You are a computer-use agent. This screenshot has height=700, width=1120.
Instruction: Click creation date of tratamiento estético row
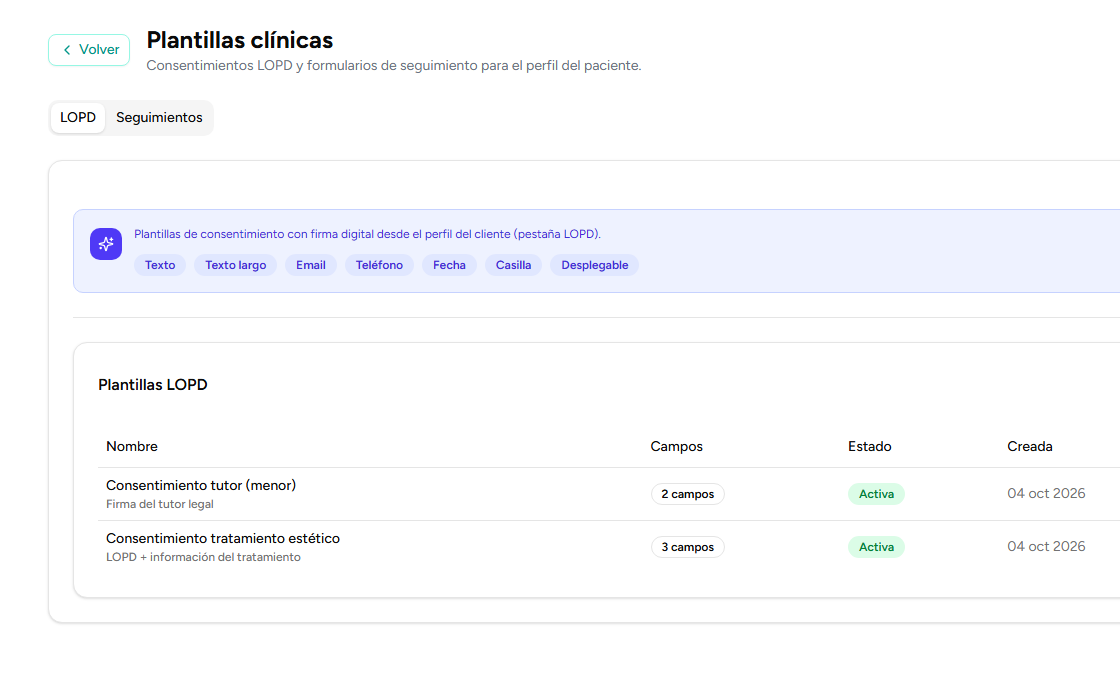[x=1046, y=546]
